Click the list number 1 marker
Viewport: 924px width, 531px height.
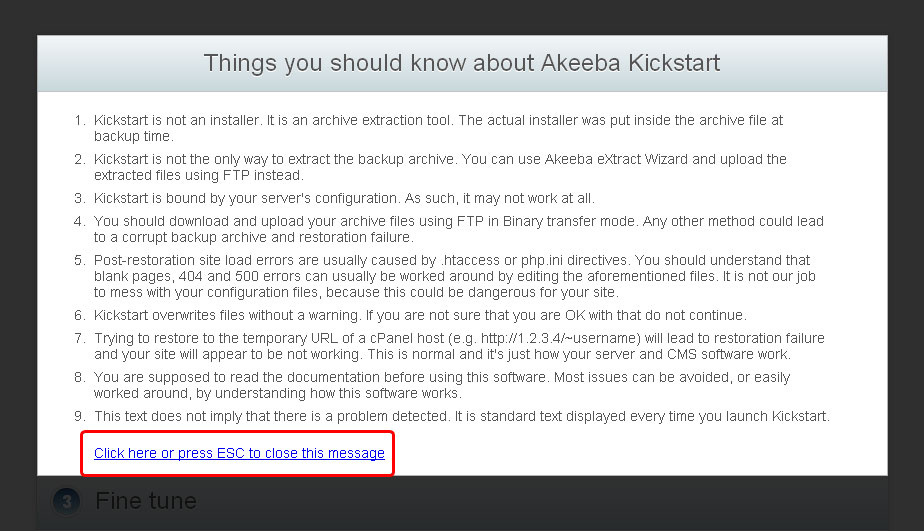pyautogui.click(x=80, y=120)
